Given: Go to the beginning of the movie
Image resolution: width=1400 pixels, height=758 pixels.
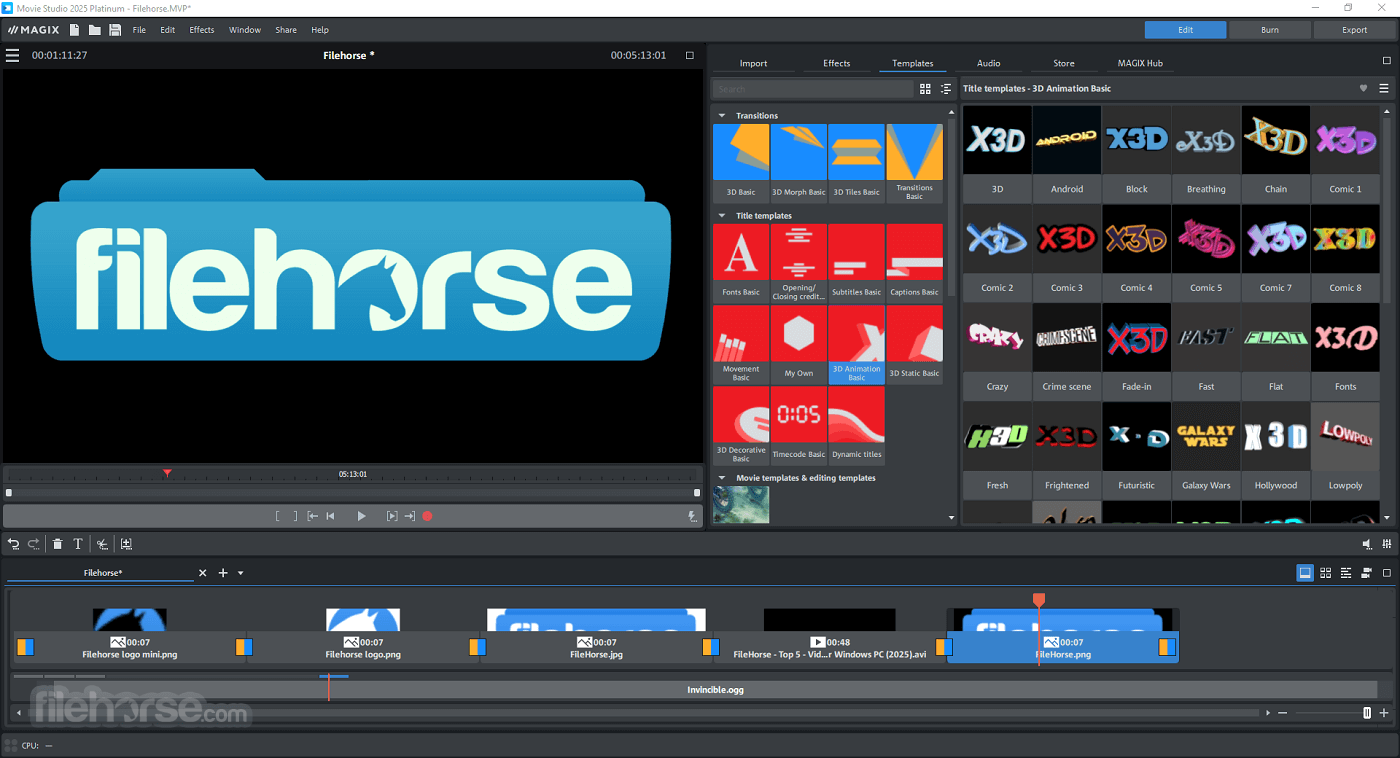Looking at the screenshot, I should point(330,516).
